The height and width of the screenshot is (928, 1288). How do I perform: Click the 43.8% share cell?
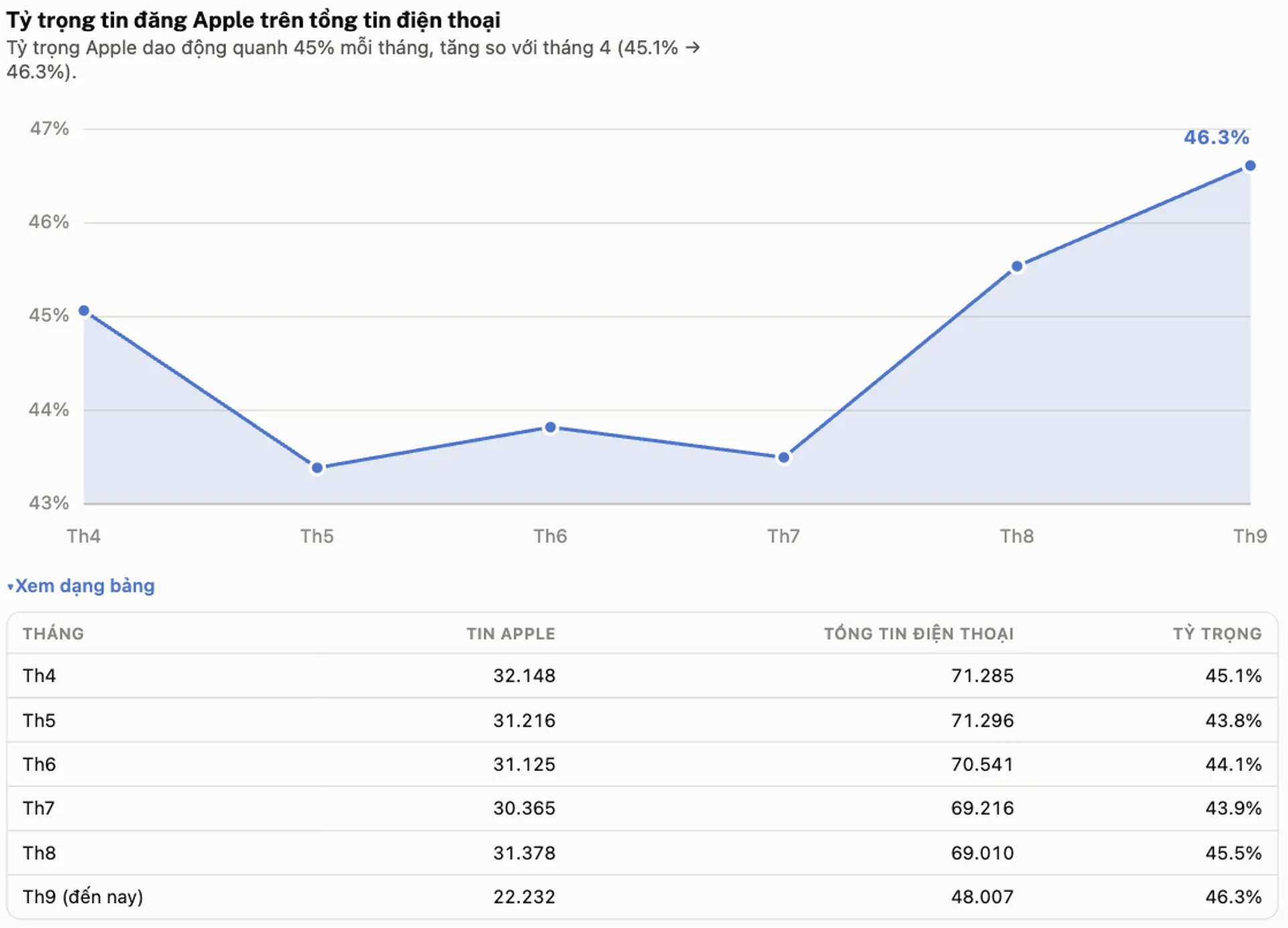(x=1234, y=721)
